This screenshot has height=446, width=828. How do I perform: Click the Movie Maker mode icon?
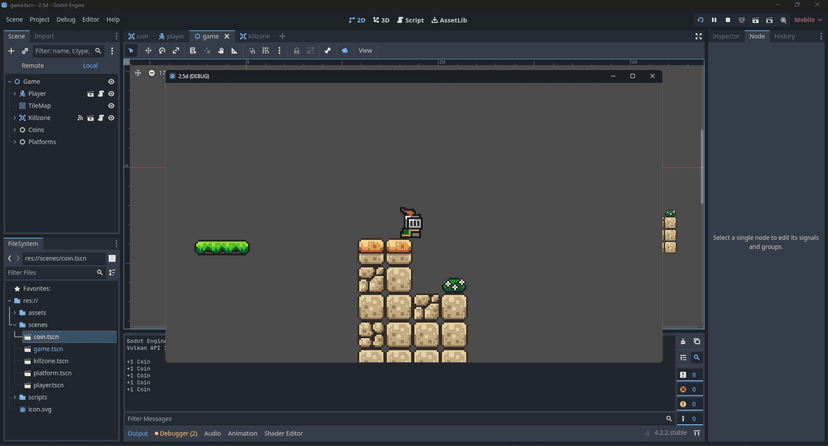pyautogui.click(x=783, y=20)
